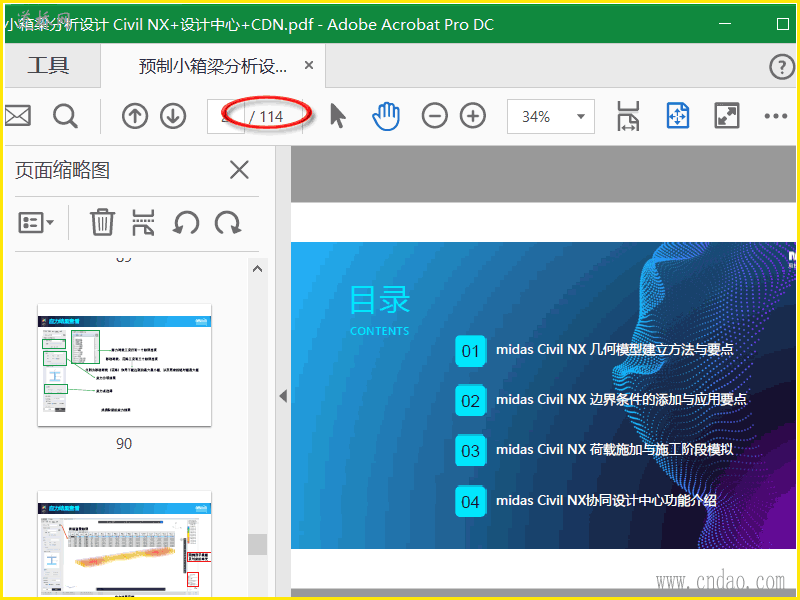This screenshot has width=800, height=600.
Task: Open the magnifier find text tool
Action: [65, 116]
